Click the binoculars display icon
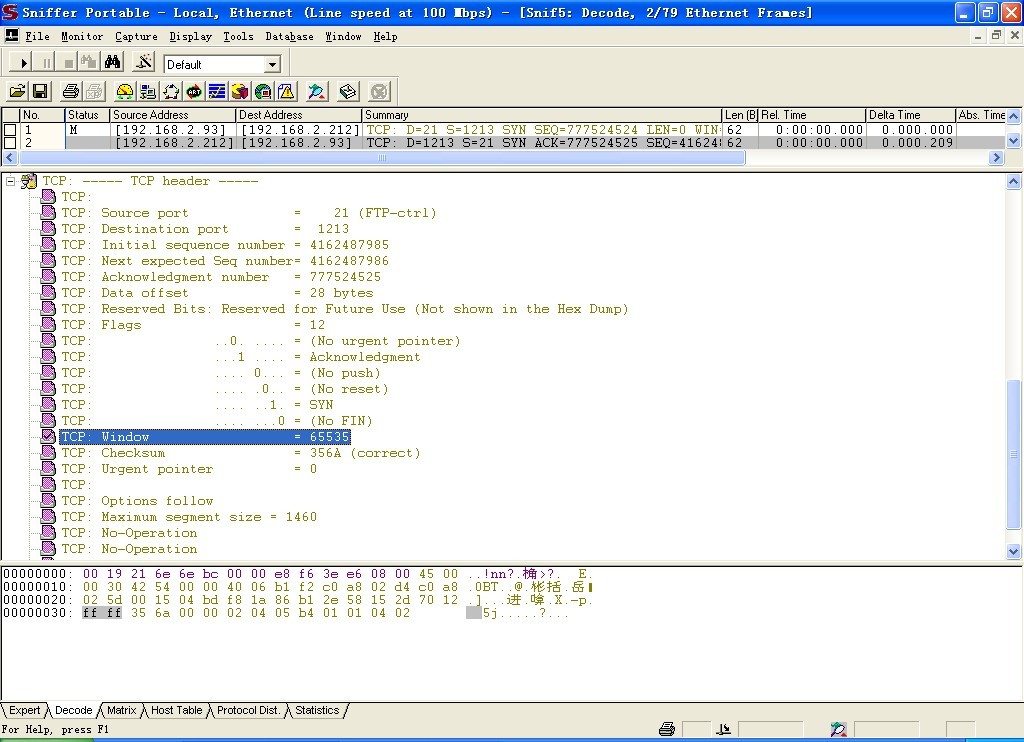The height and width of the screenshot is (742, 1024). click(x=112, y=63)
